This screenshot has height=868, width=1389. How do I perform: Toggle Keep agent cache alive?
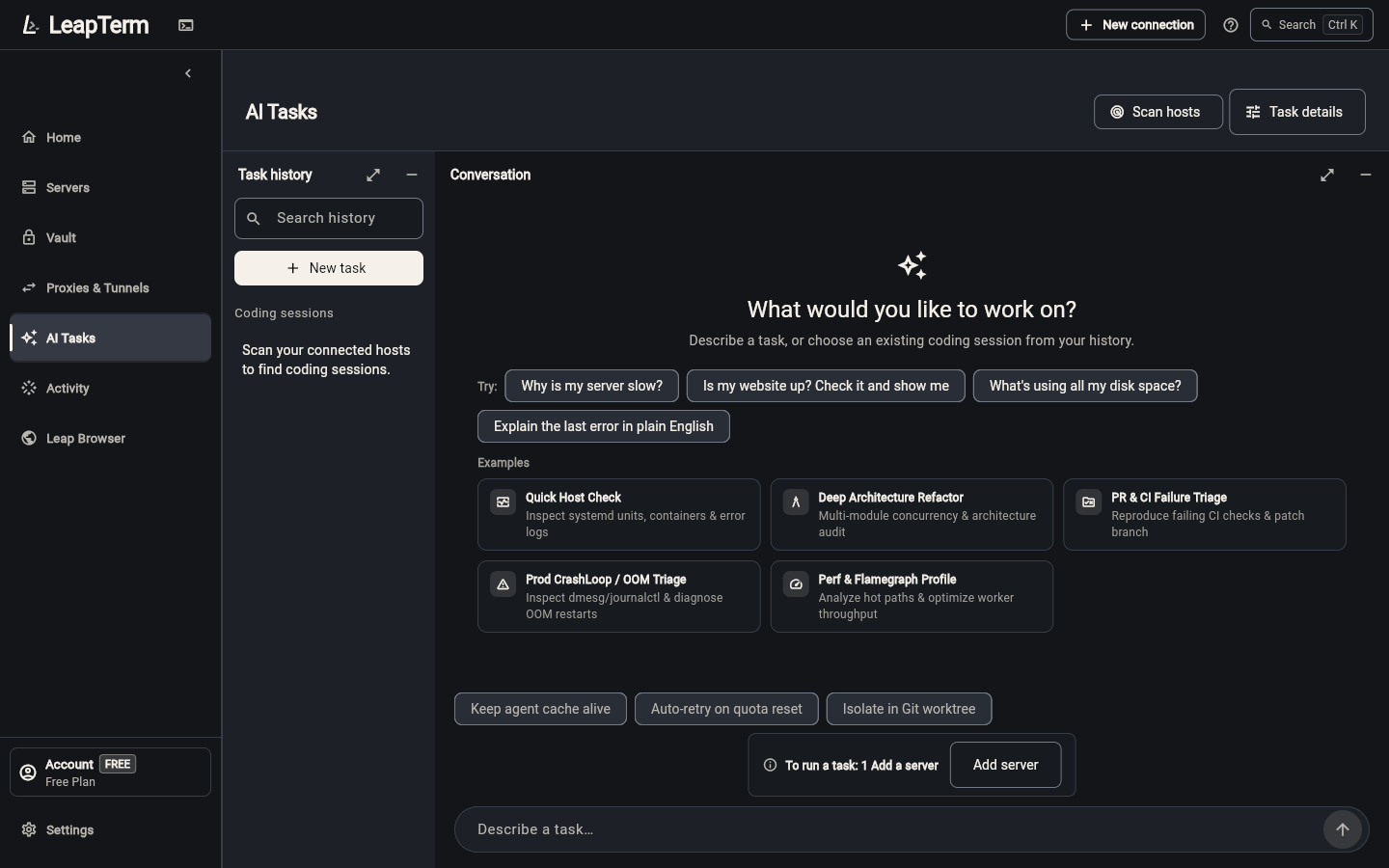coord(540,709)
